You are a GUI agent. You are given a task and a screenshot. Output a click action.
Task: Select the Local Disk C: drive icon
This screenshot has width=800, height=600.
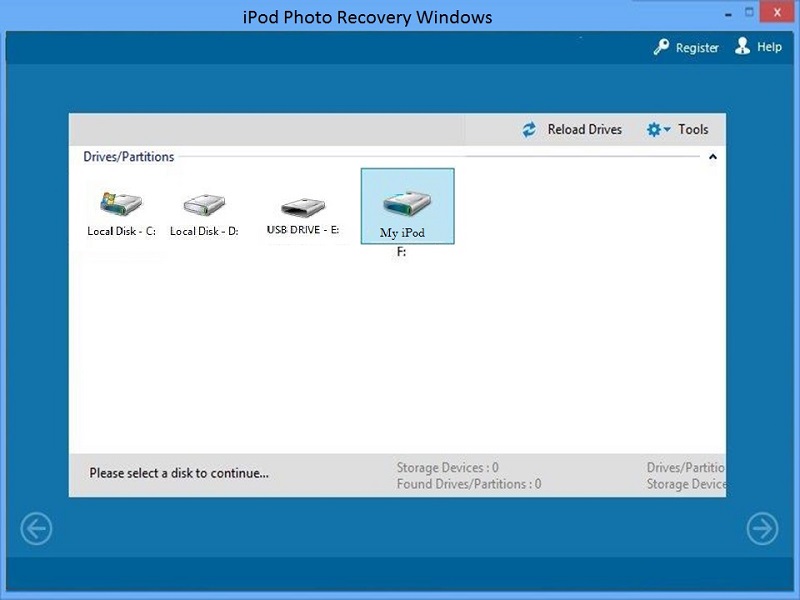point(121,204)
